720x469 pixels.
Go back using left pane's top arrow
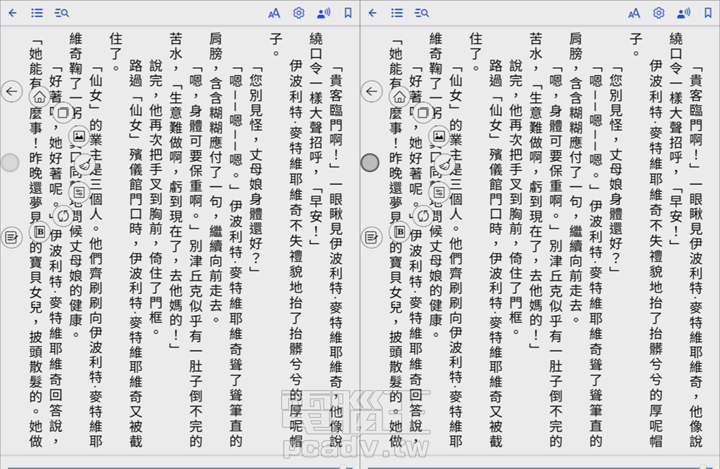(12, 13)
